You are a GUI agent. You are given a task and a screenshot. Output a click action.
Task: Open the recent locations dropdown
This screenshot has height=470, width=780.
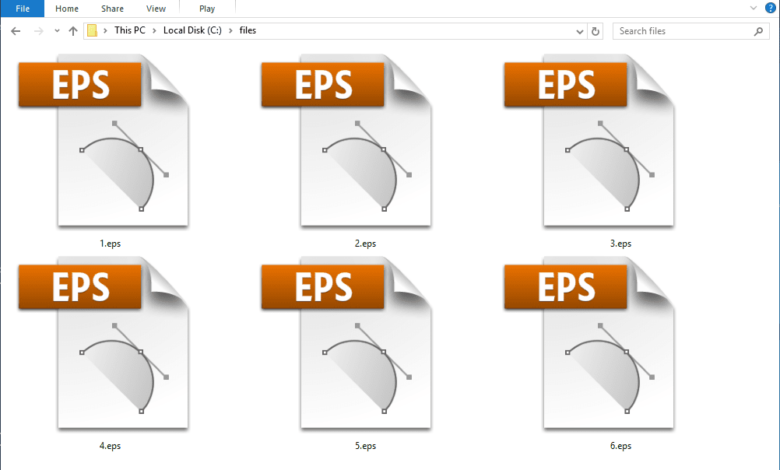coord(55,31)
